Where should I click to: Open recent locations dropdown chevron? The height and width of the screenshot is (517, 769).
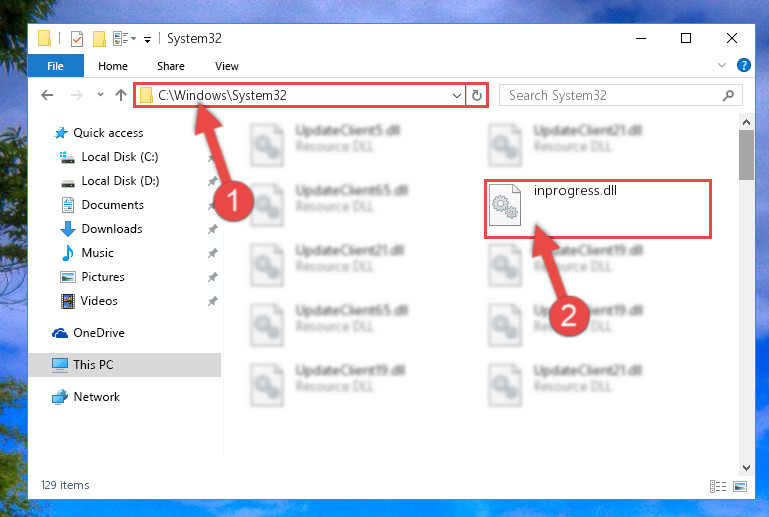pos(100,95)
